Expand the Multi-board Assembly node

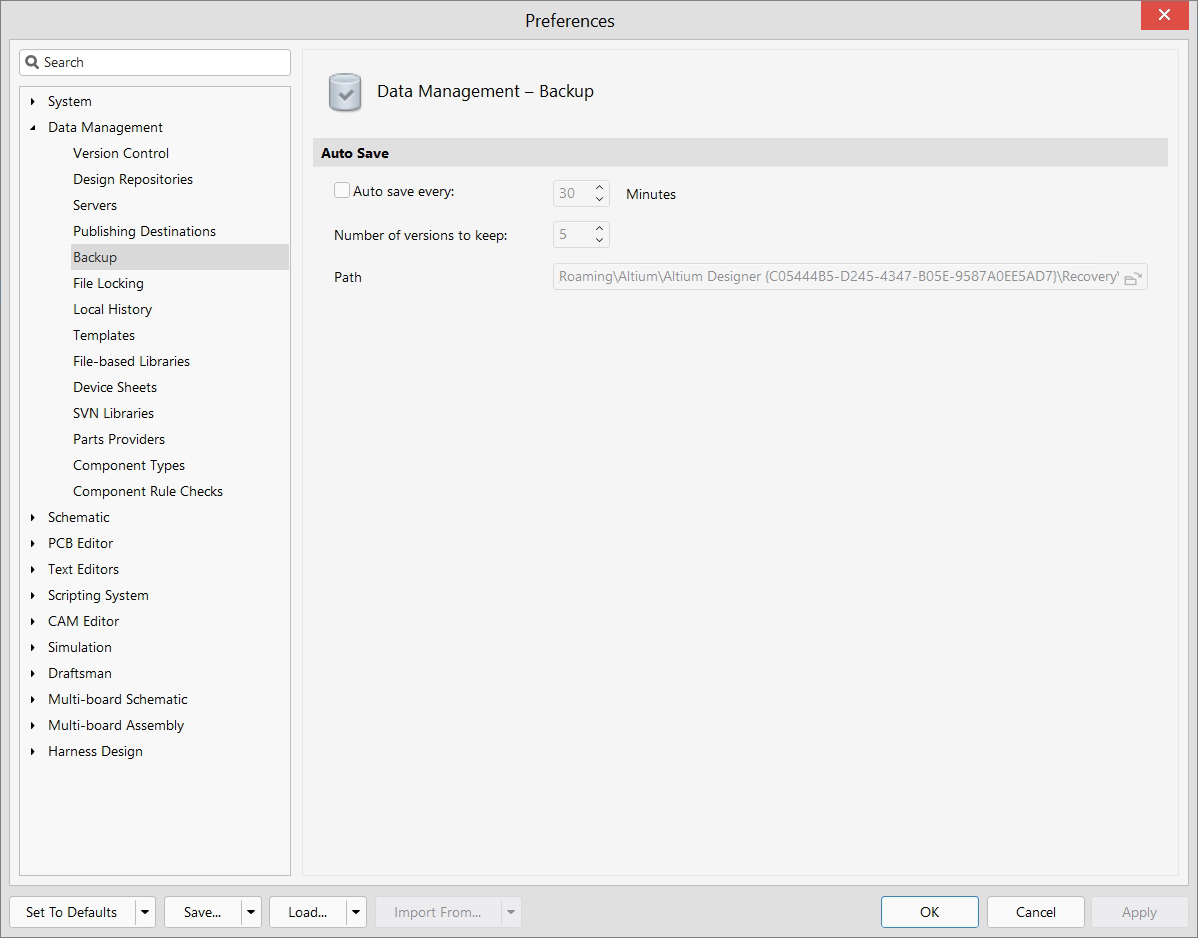point(32,725)
